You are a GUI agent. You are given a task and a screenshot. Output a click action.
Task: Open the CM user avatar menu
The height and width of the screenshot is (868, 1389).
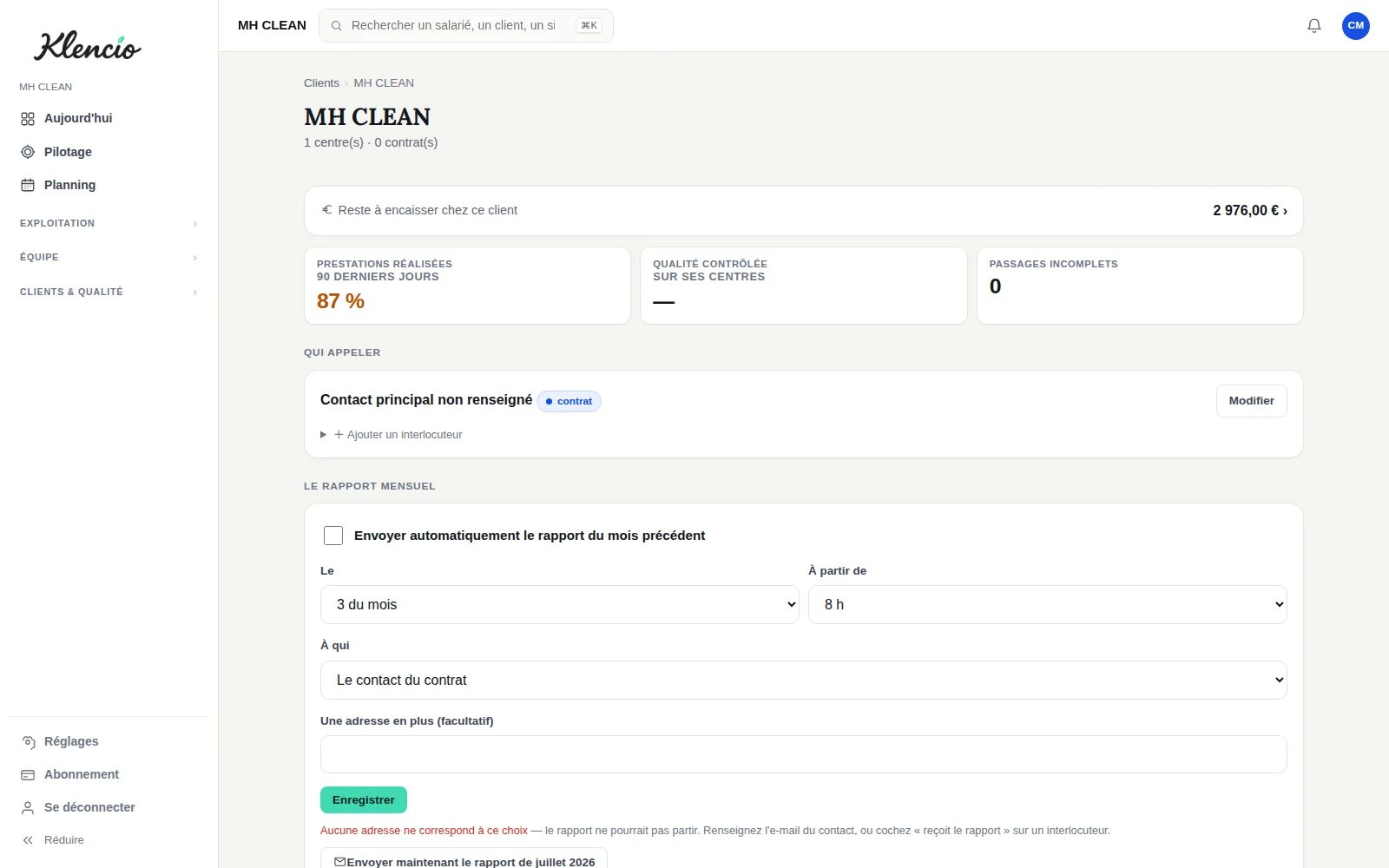1356,26
